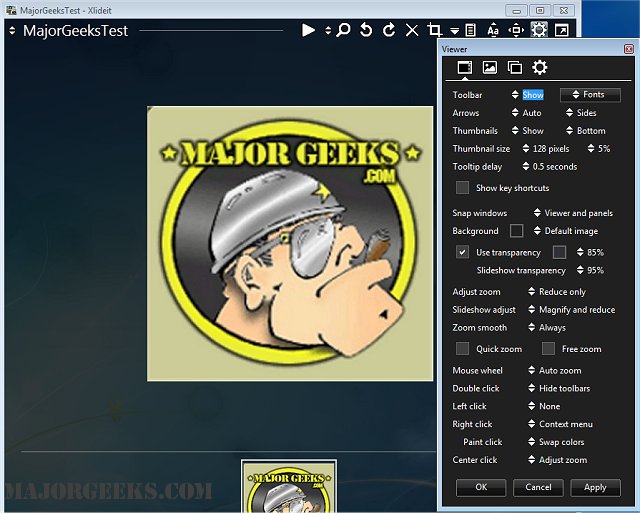
Task: Change Arrows Auto setting
Action: (527, 113)
